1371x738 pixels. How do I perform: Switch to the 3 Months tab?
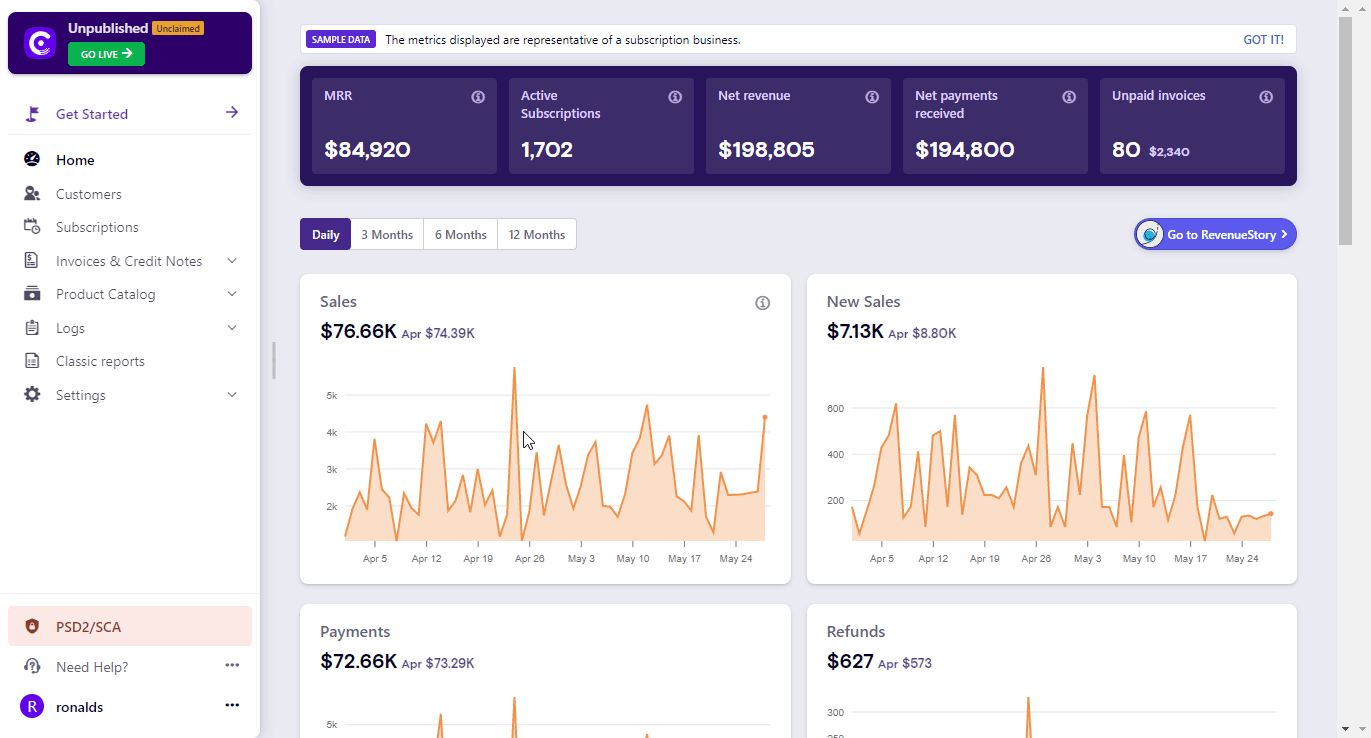pyautogui.click(x=387, y=235)
